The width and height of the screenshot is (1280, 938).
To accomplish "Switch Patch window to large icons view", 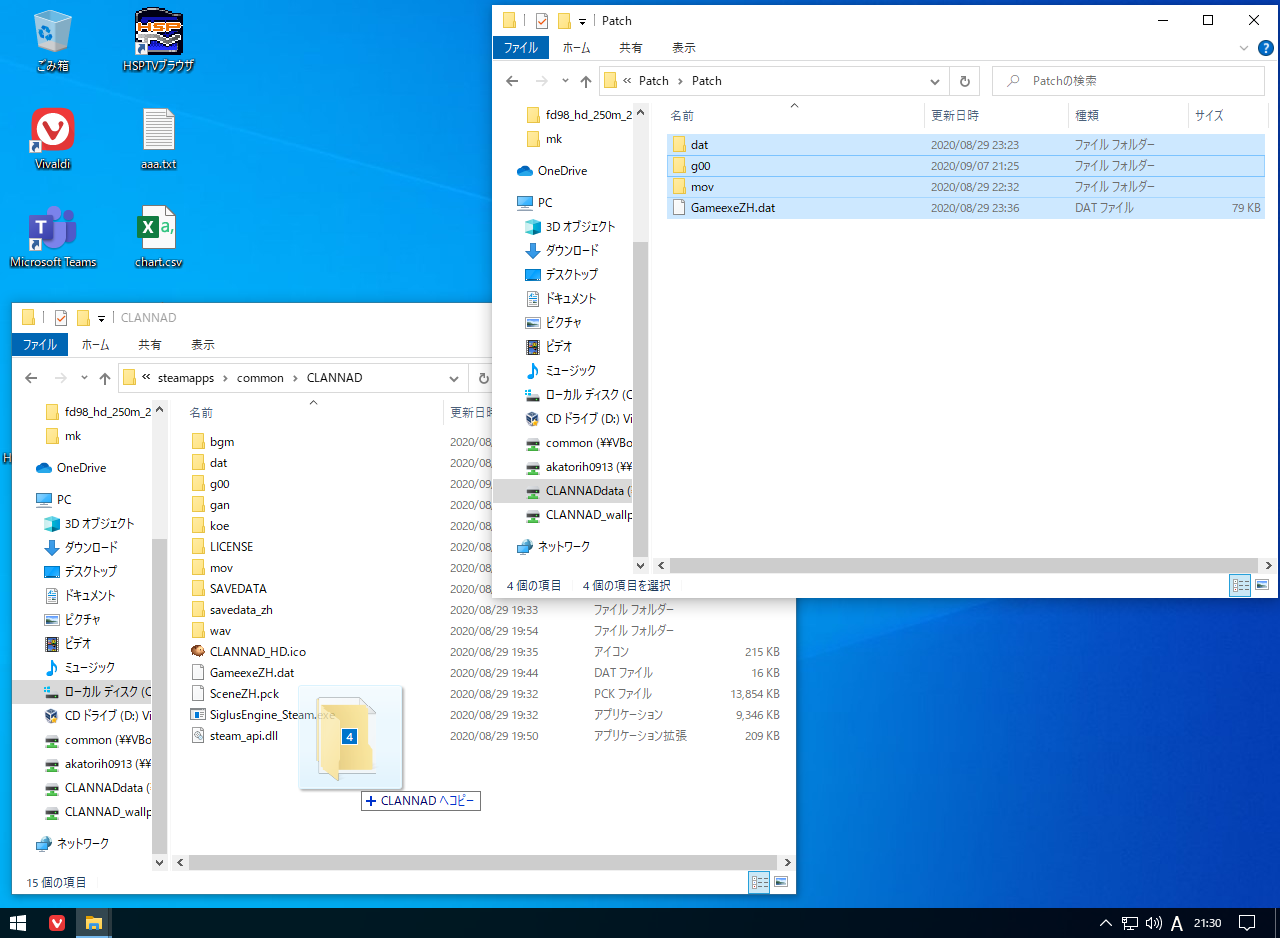I will [x=1262, y=585].
